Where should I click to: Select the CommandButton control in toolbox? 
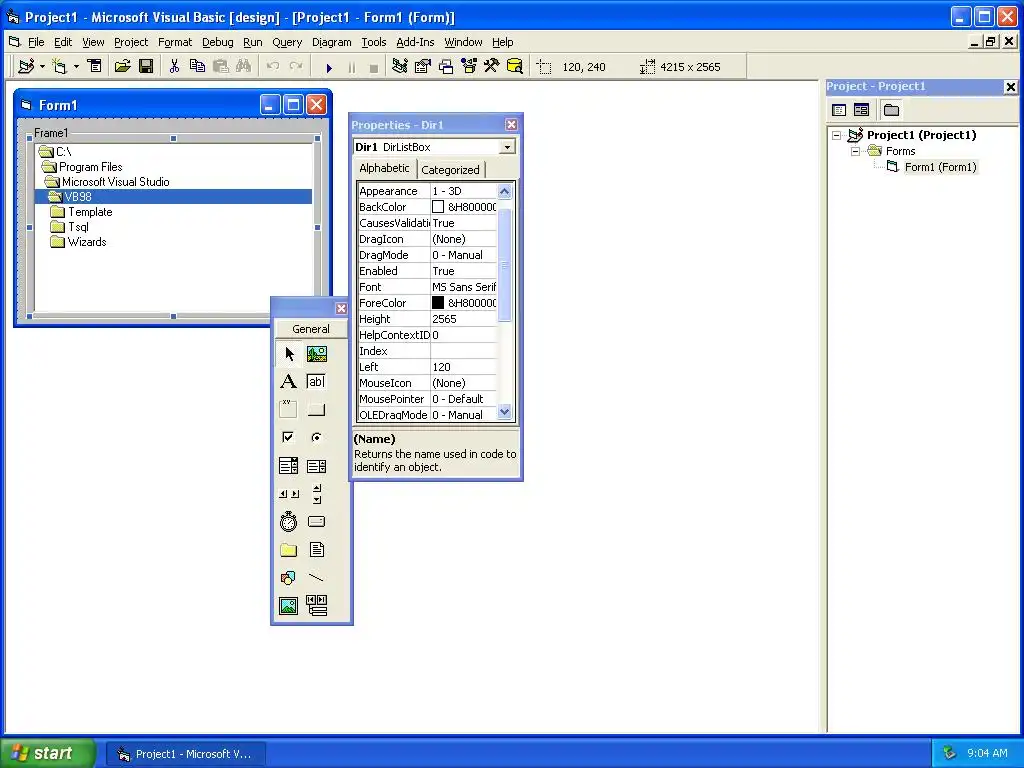[317, 409]
